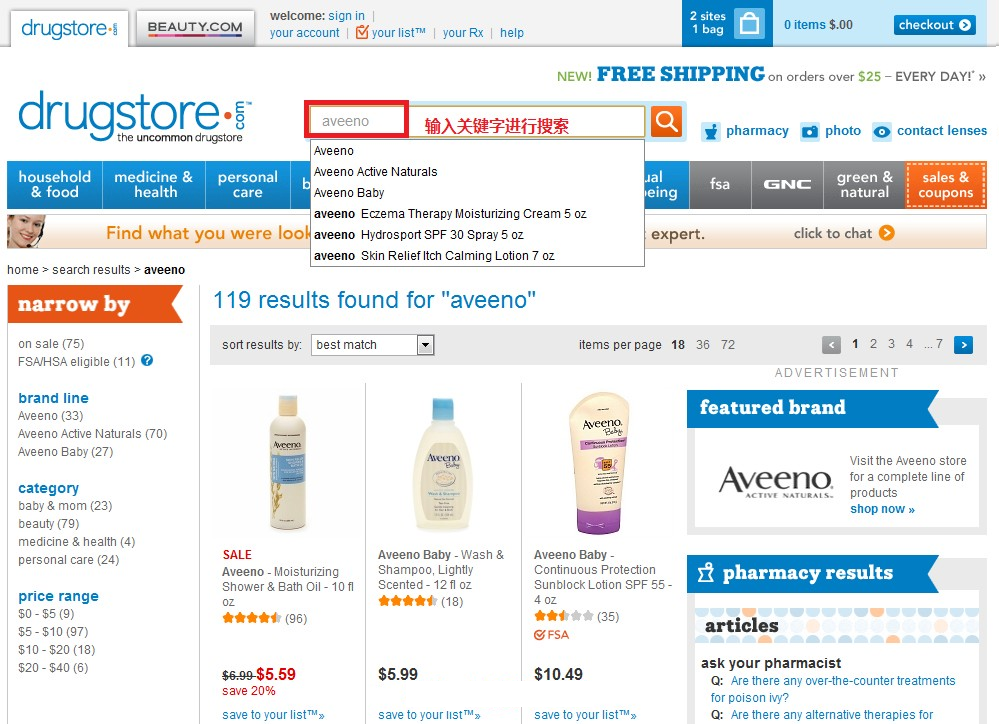Open the medicine & health menu

[x=154, y=185]
